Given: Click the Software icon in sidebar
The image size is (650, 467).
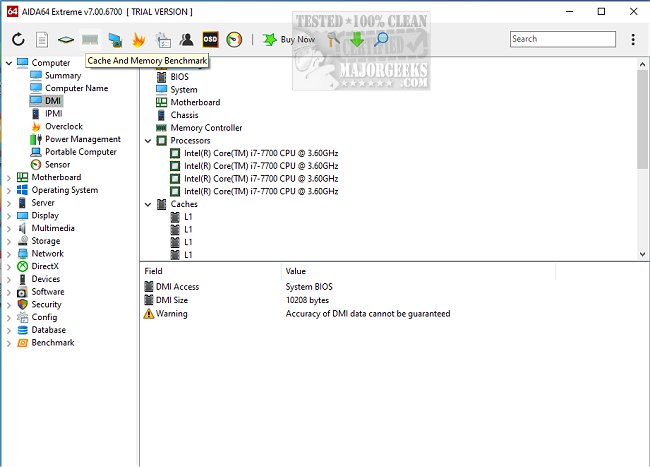Looking at the screenshot, I should click(22, 292).
